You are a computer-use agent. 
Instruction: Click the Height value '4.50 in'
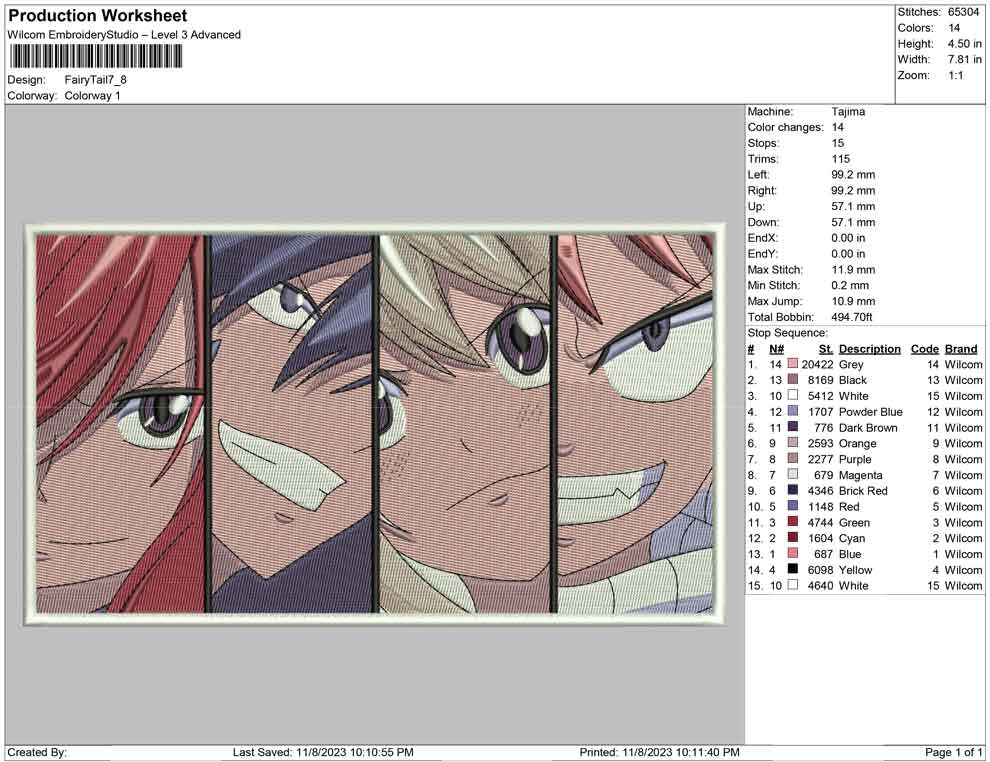click(x=964, y=44)
